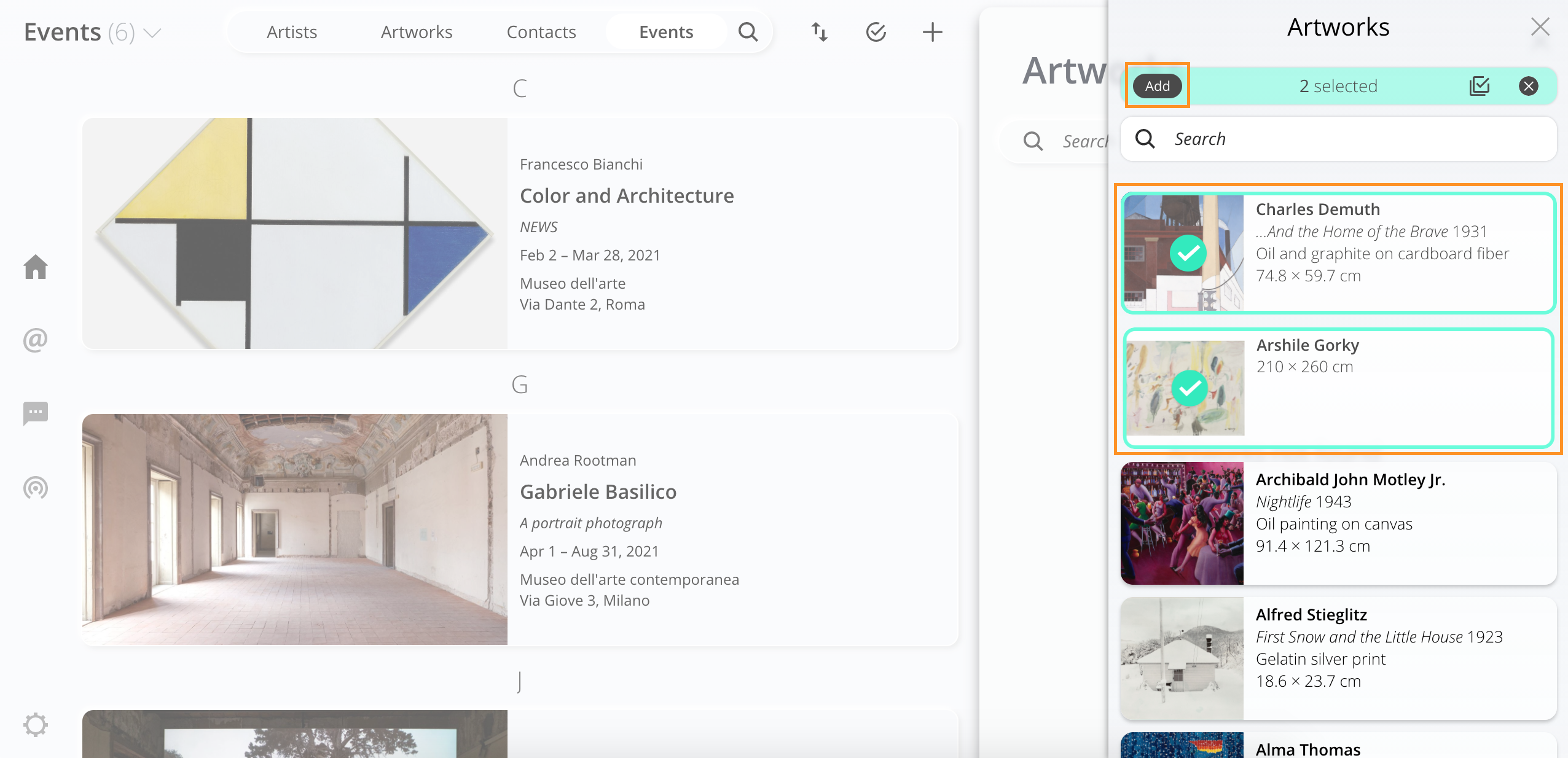Open the Gabriele Basilico event image
The image size is (1568, 758).
coord(295,529)
